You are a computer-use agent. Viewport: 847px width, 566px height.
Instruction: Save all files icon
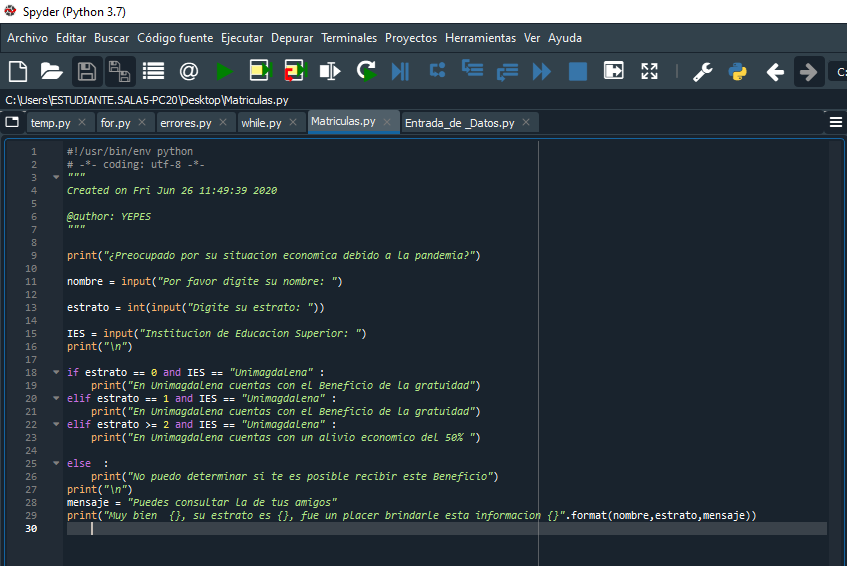pyautogui.click(x=119, y=71)
